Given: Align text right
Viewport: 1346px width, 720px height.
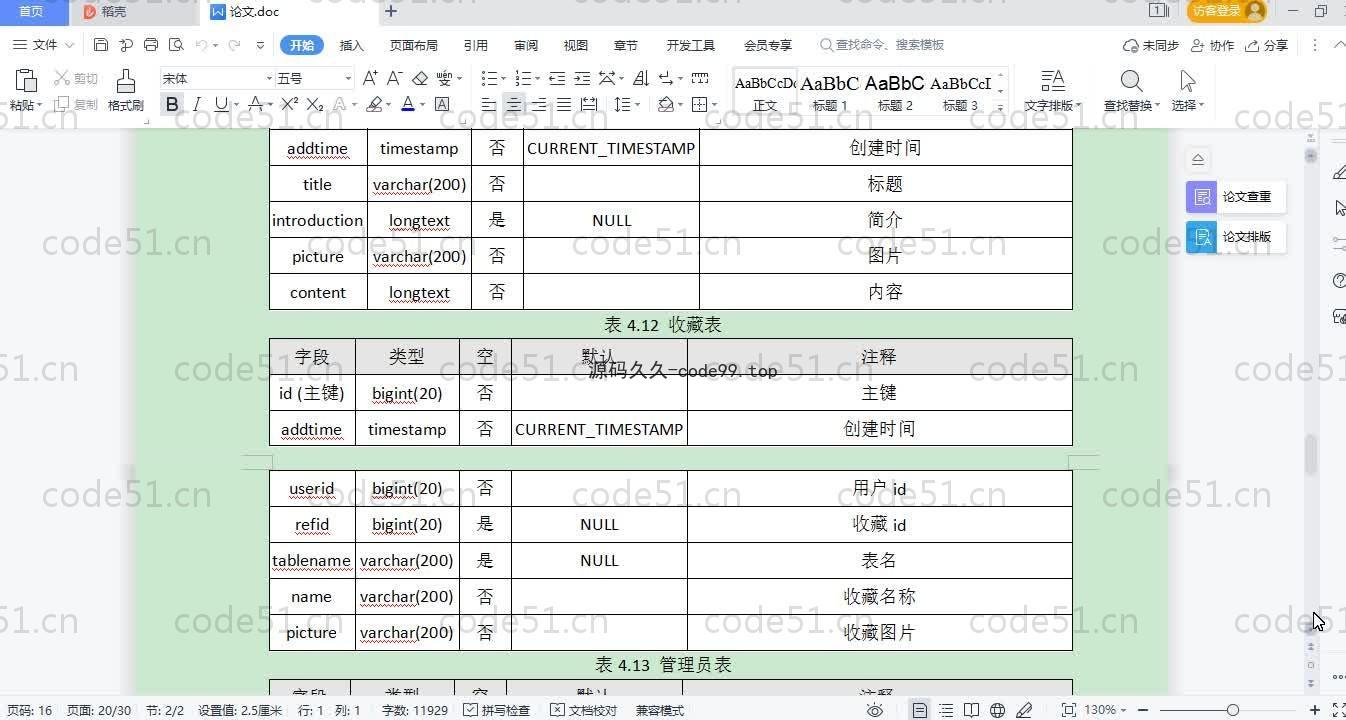Looking at the screenshot, I should point(539,104).
